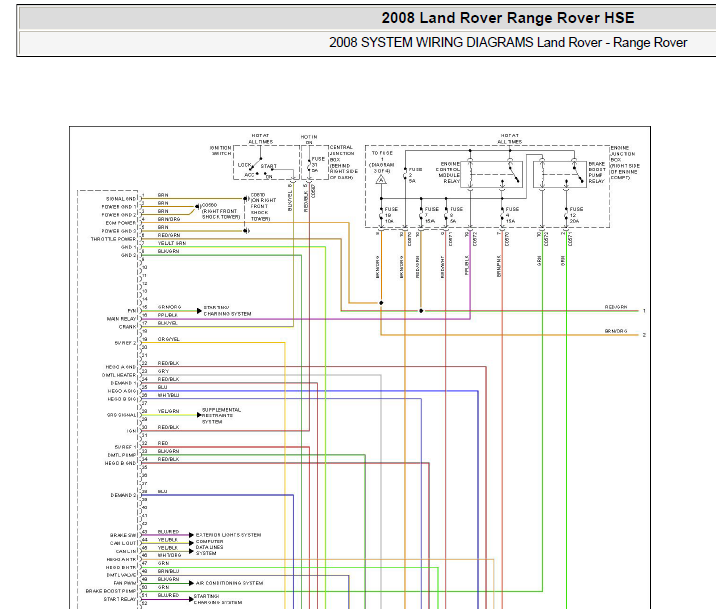
Task: Click the EXTERIOR LIGHTS SYSTEM reference
Action: (228, 535)
